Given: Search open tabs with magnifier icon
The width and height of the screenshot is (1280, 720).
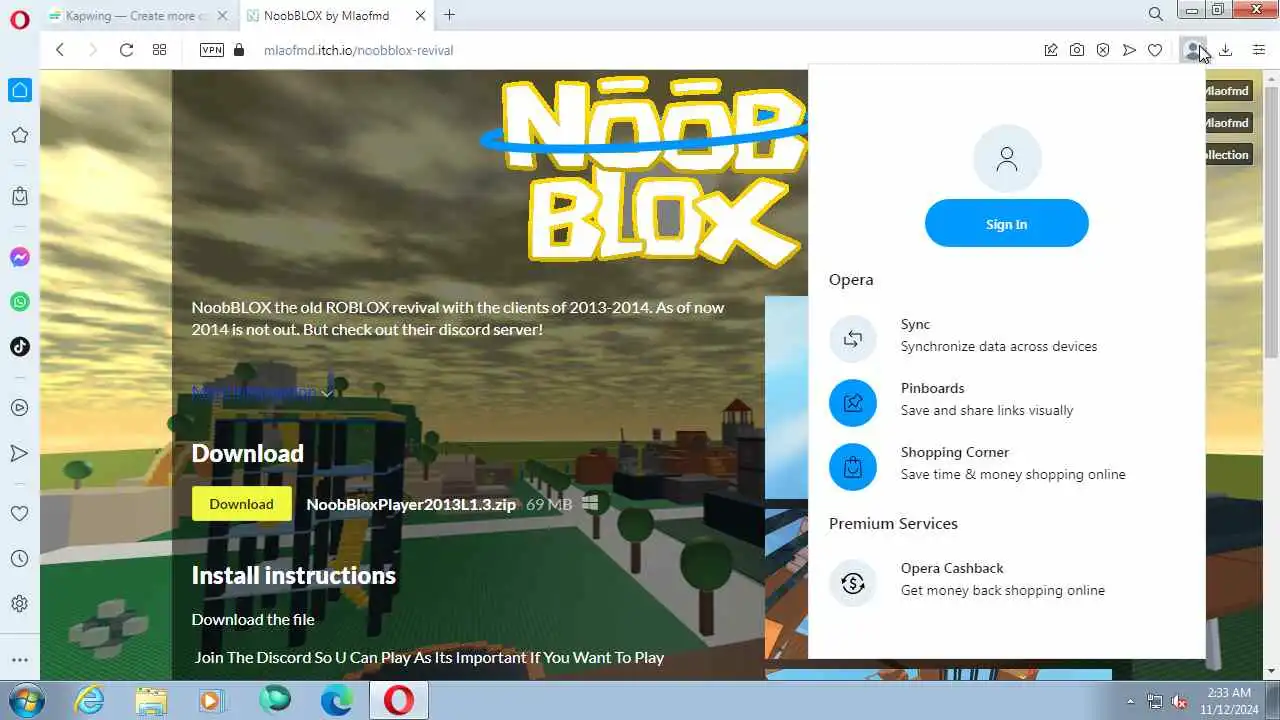Looking at the screenshot, I should 1155,15.
